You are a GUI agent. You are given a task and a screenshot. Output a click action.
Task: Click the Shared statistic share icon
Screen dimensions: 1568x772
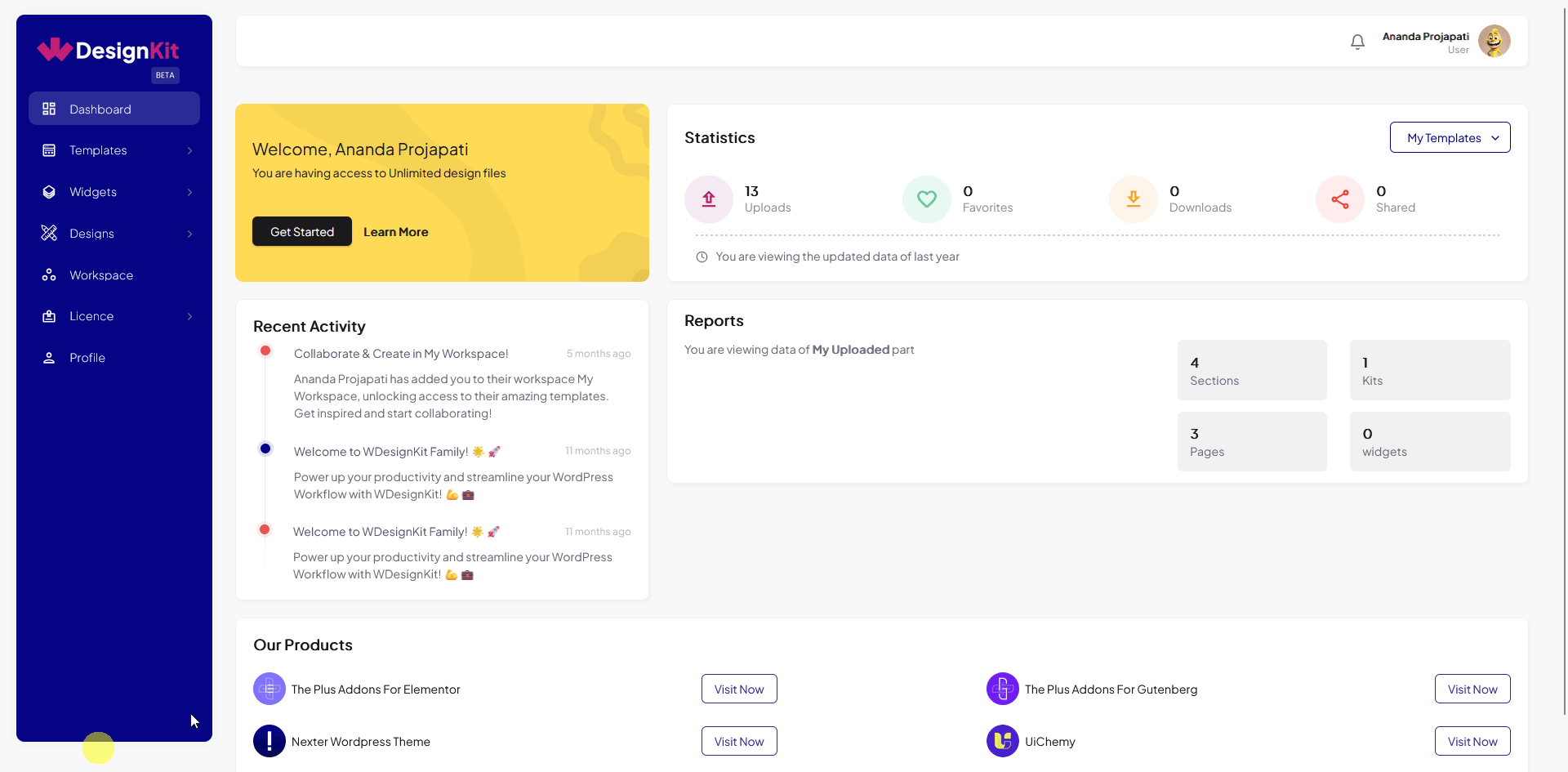point(1340,199)
